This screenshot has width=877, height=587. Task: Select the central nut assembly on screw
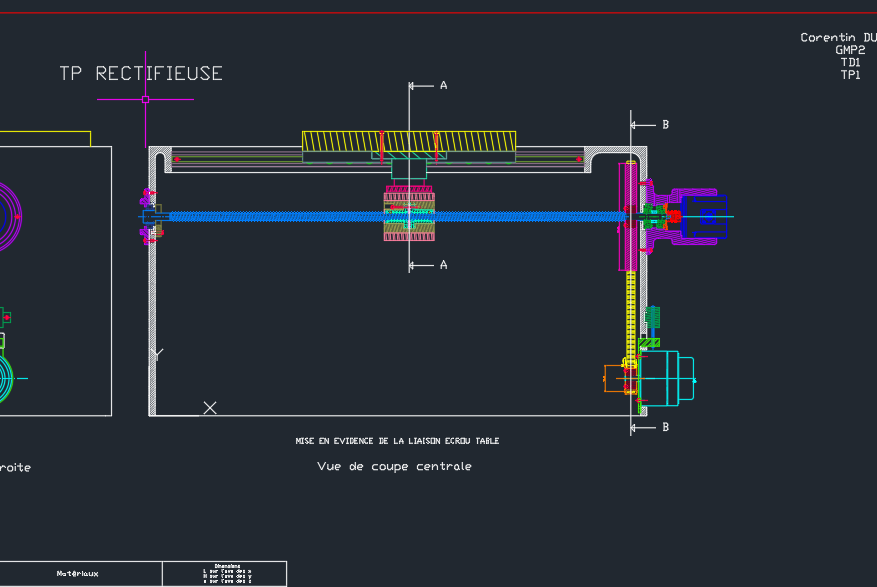(x=409, y=216)
